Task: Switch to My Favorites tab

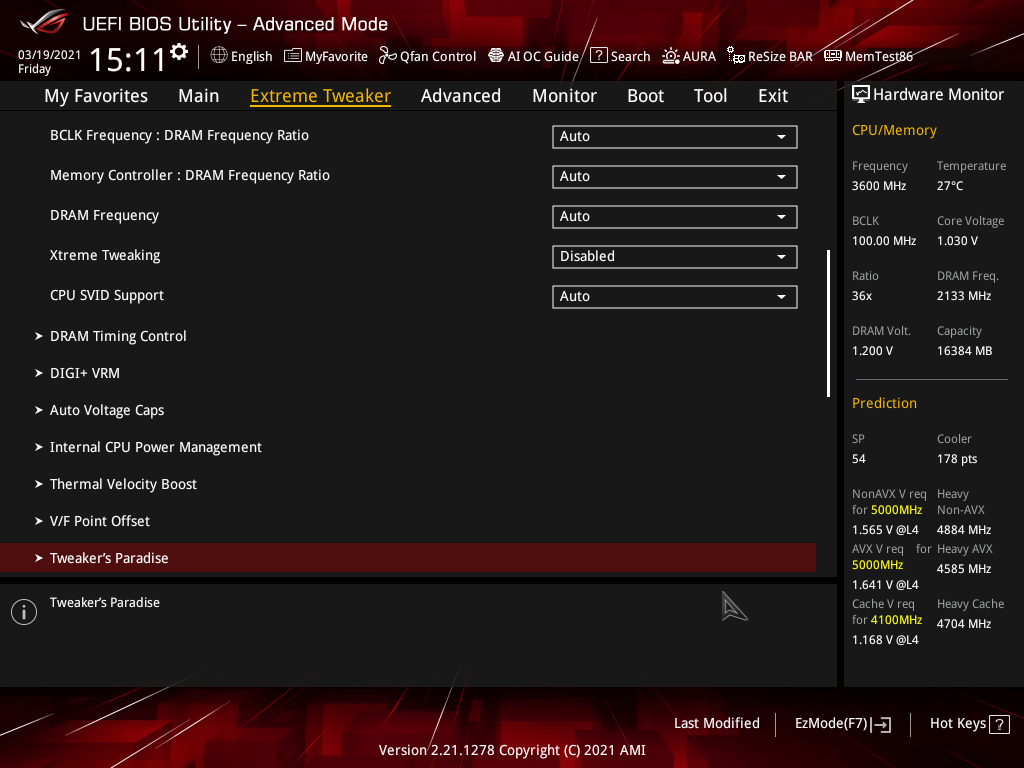Action: pos(96,96)
